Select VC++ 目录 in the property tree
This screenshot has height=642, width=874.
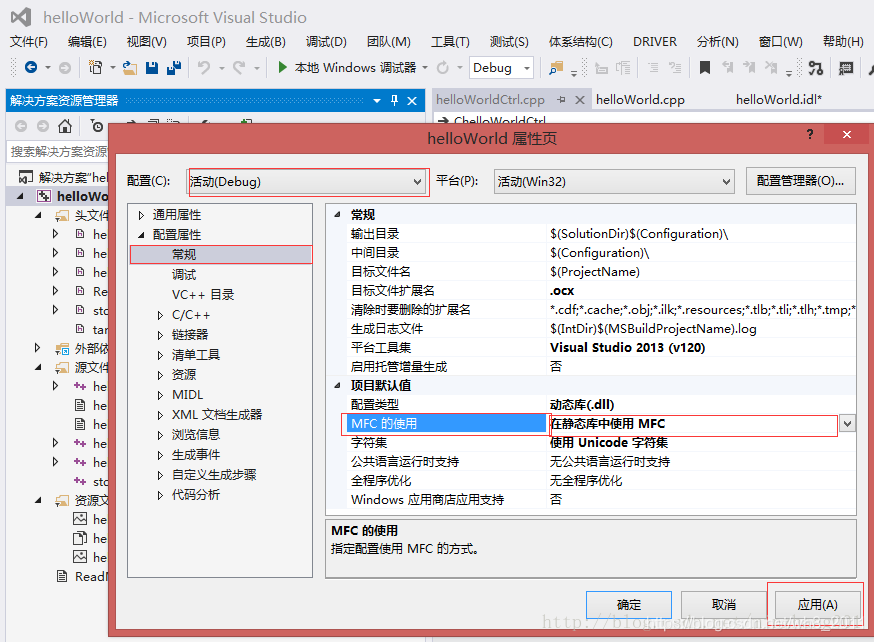pos(203,295)
